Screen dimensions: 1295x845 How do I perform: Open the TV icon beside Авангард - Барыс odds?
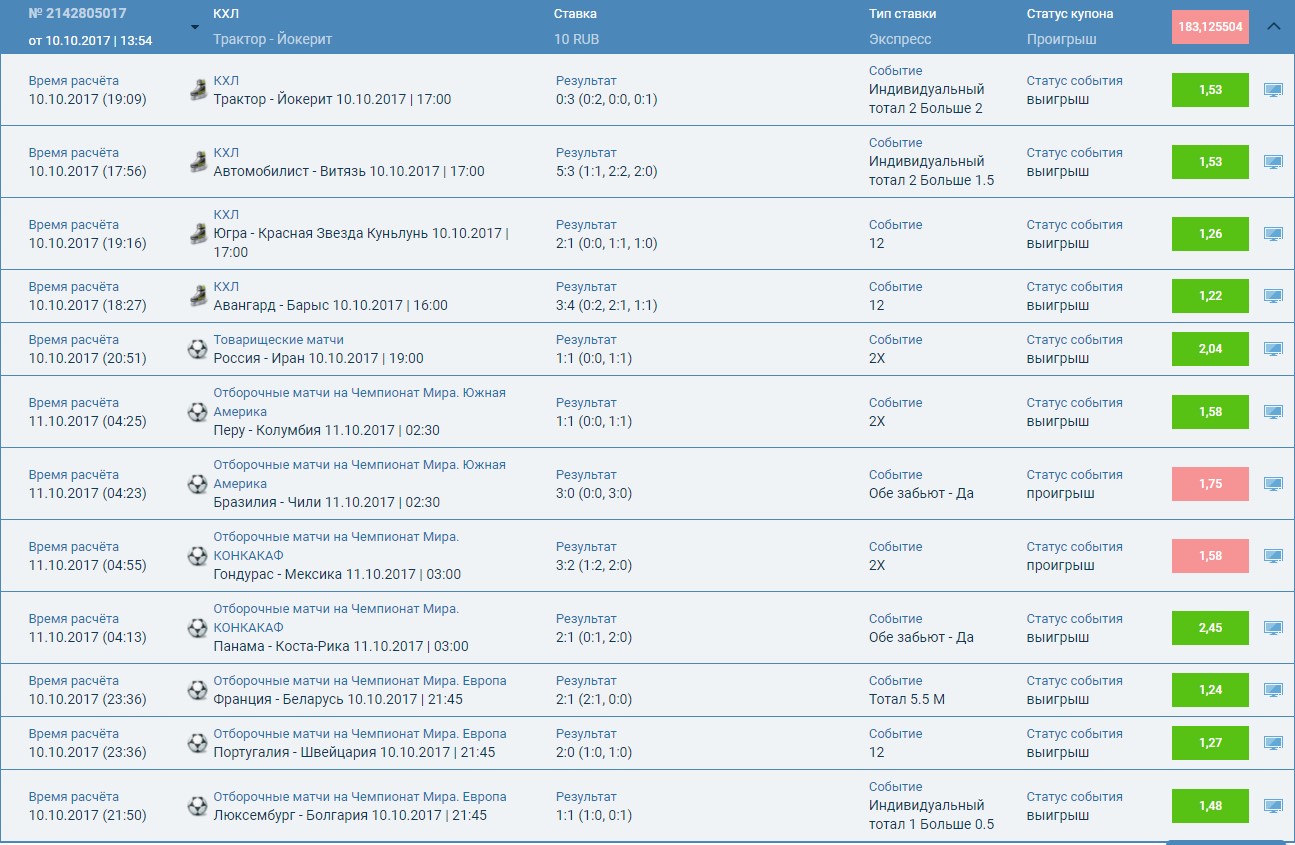coord(1272,296)
